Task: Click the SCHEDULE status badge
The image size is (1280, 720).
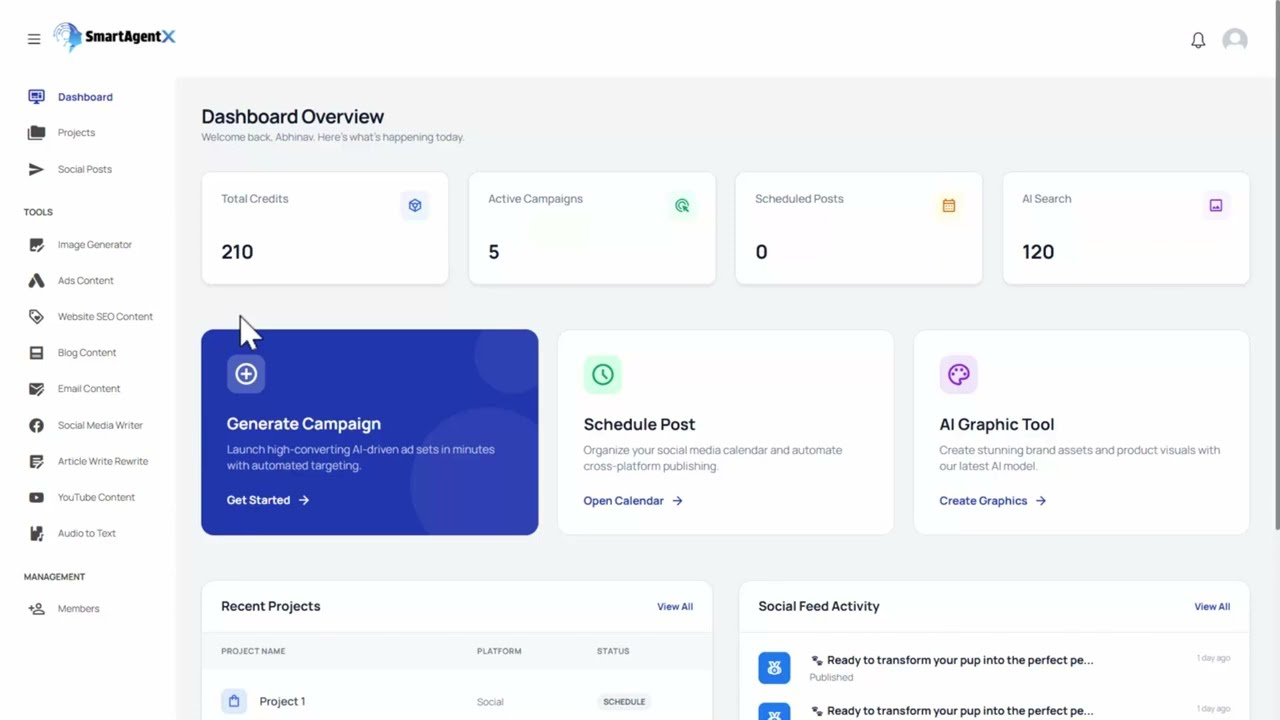Action: (624, 701)
